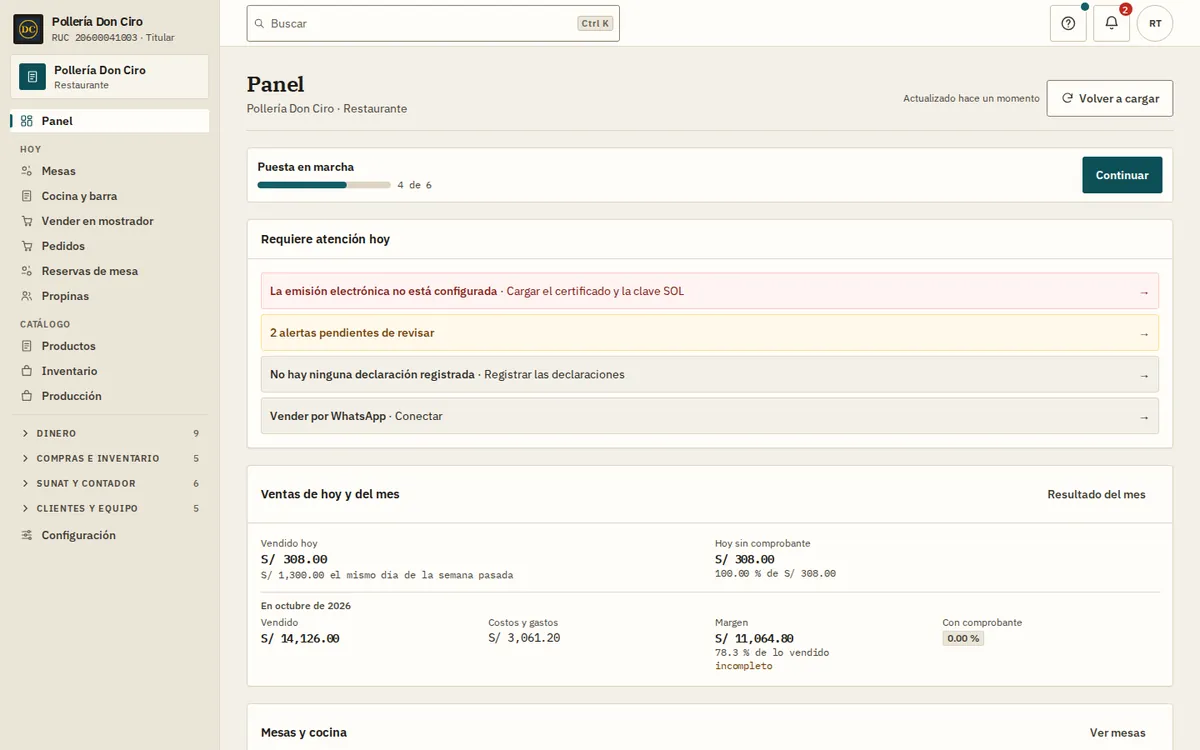Click the 'incompleto' margin note
The width and height of the screenshot is (1200, 750).
[x=744, y=666]
